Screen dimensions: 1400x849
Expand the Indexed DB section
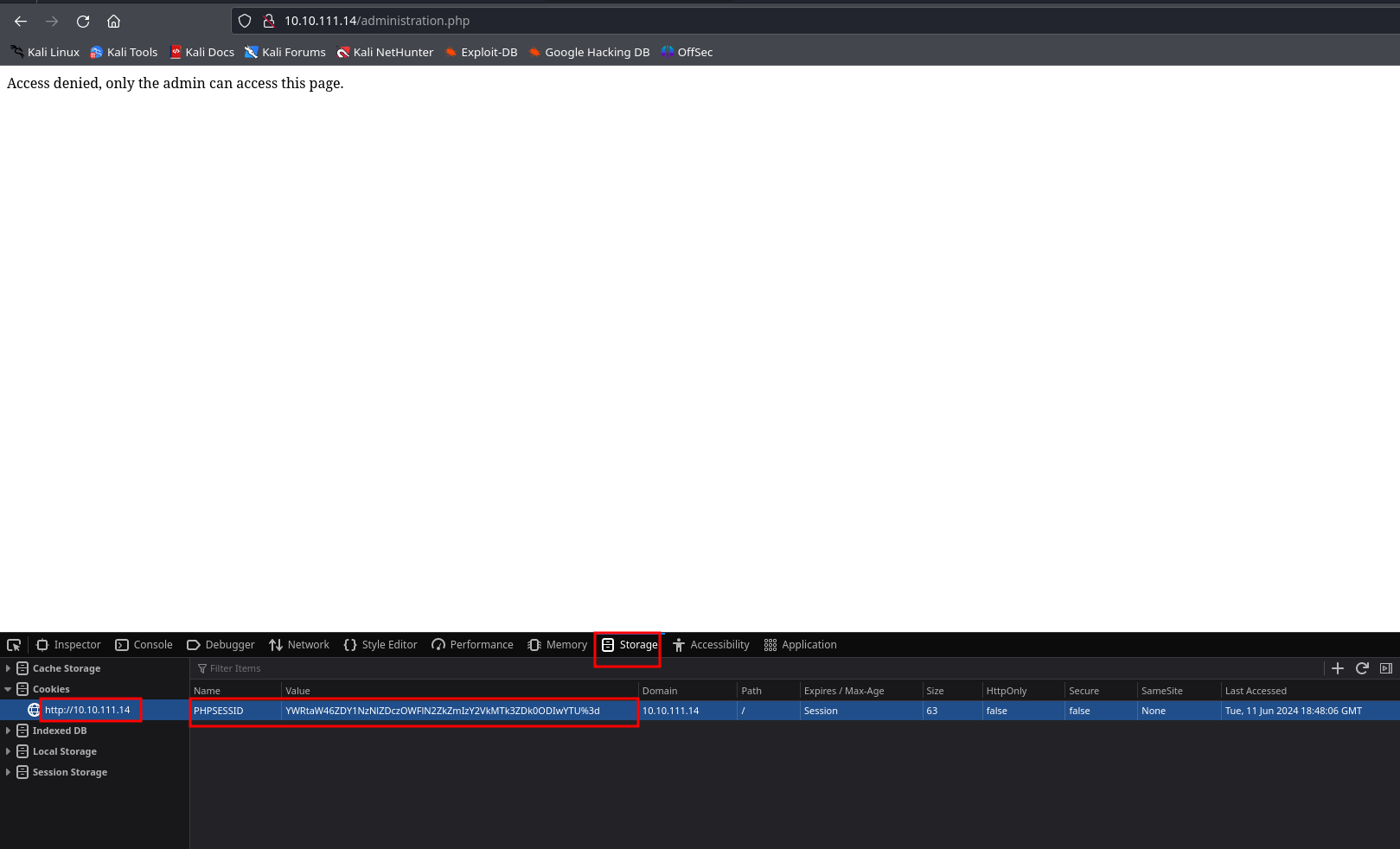click(x=8, y=730)
